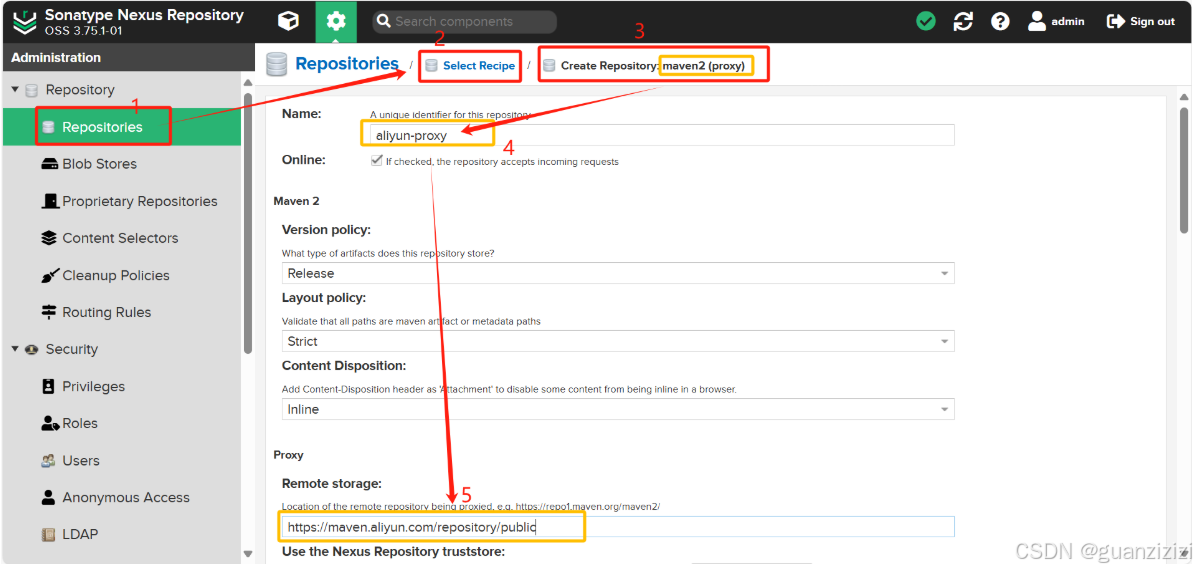Click the Administration panel header
This screenshot has height=571, width=1197.
tap(127, 57)
